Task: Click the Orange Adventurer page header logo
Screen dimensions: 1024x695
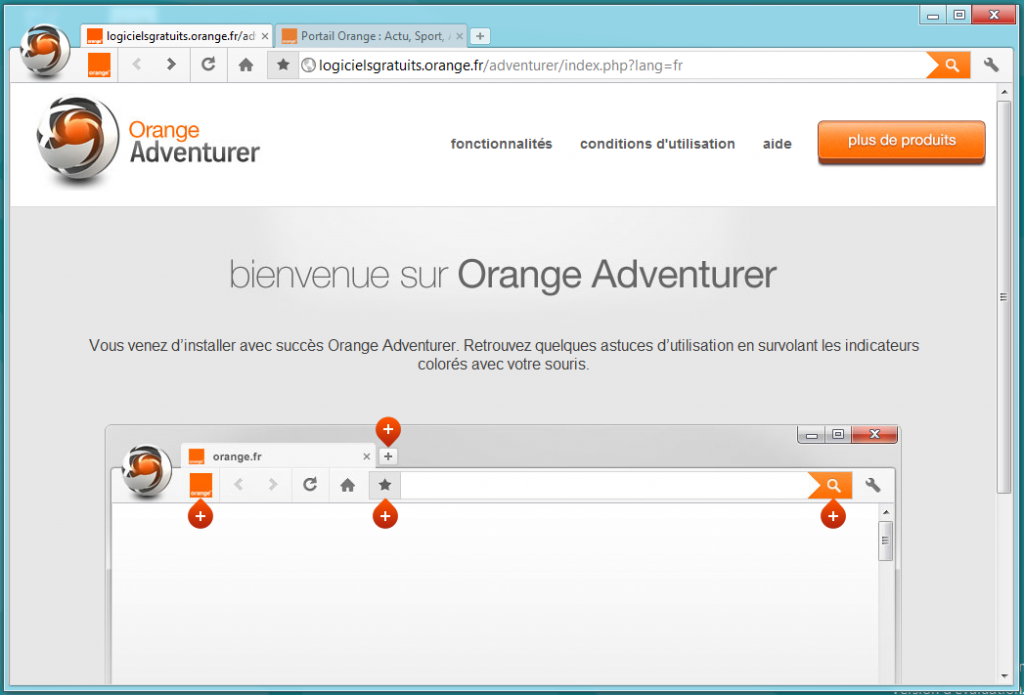Action: 148,140
